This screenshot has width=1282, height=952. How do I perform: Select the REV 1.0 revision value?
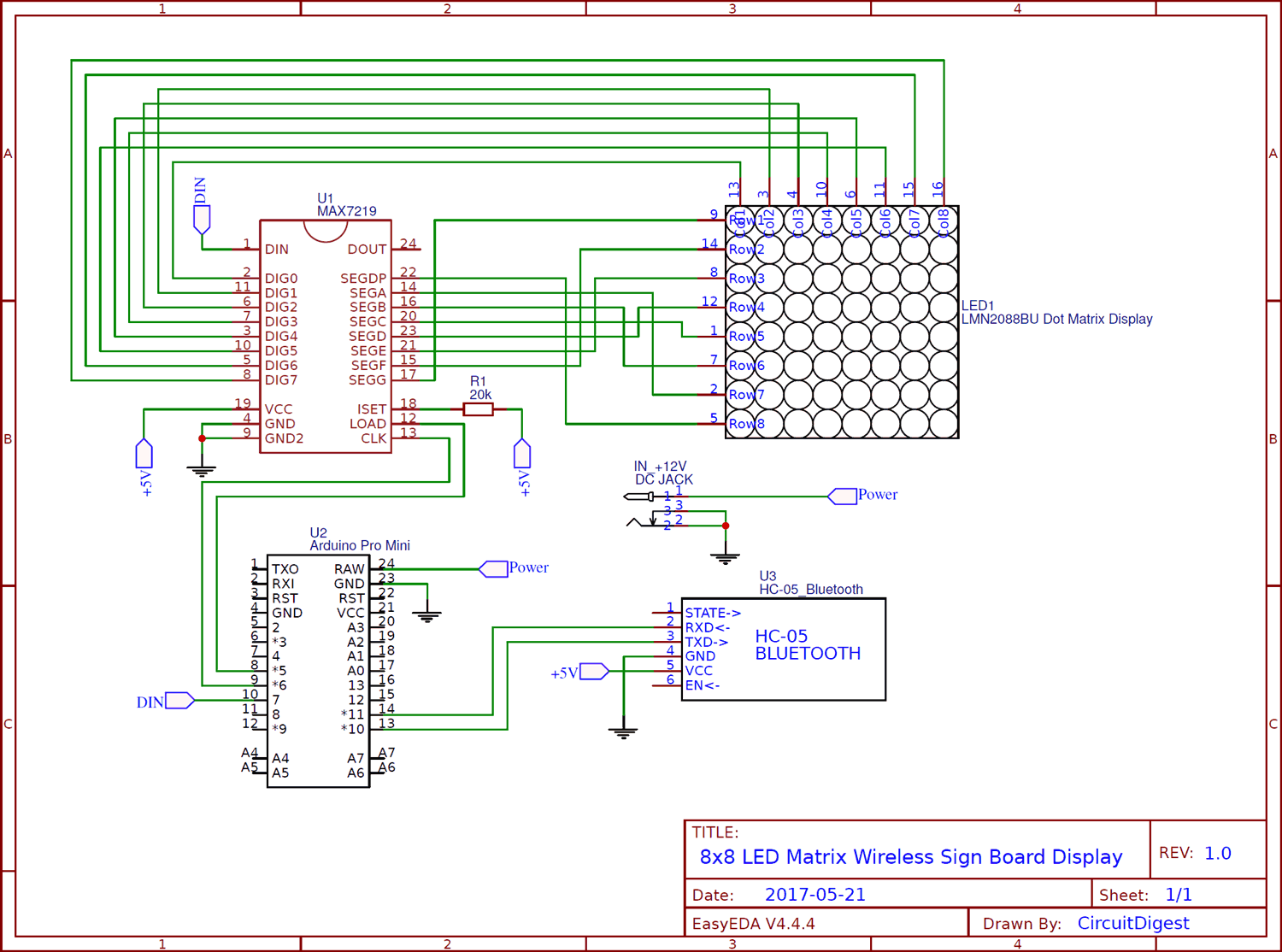tap(1220, 852)
